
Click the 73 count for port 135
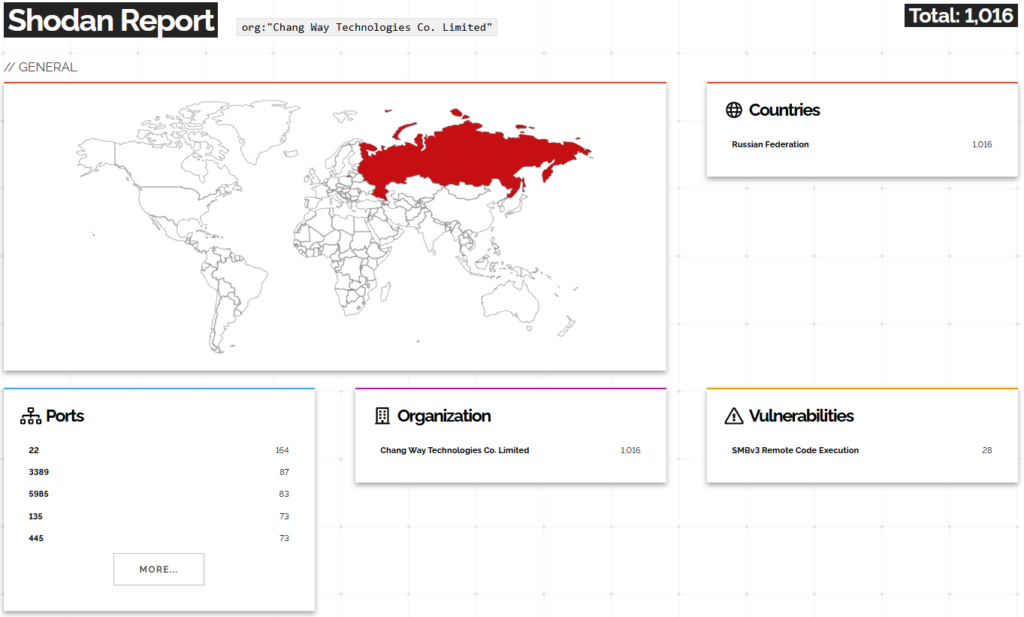point(284,516)
